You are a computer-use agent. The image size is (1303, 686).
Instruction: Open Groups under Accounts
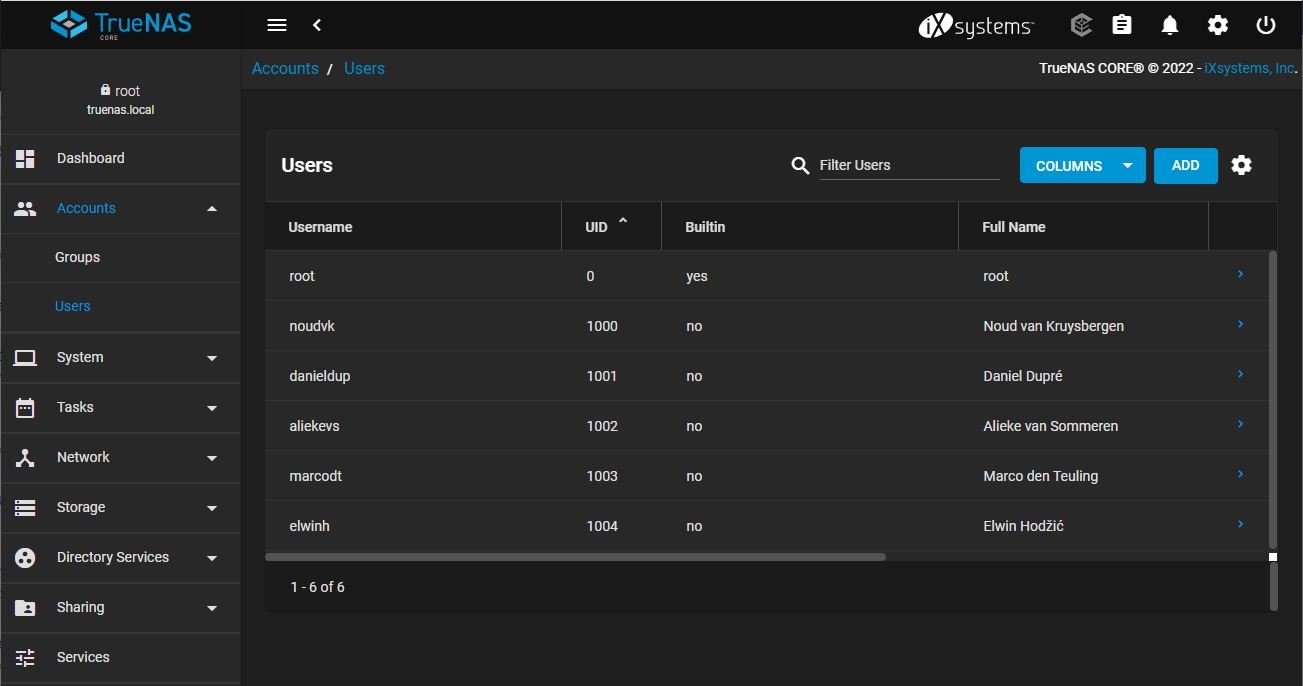click(x=77, y=257)
